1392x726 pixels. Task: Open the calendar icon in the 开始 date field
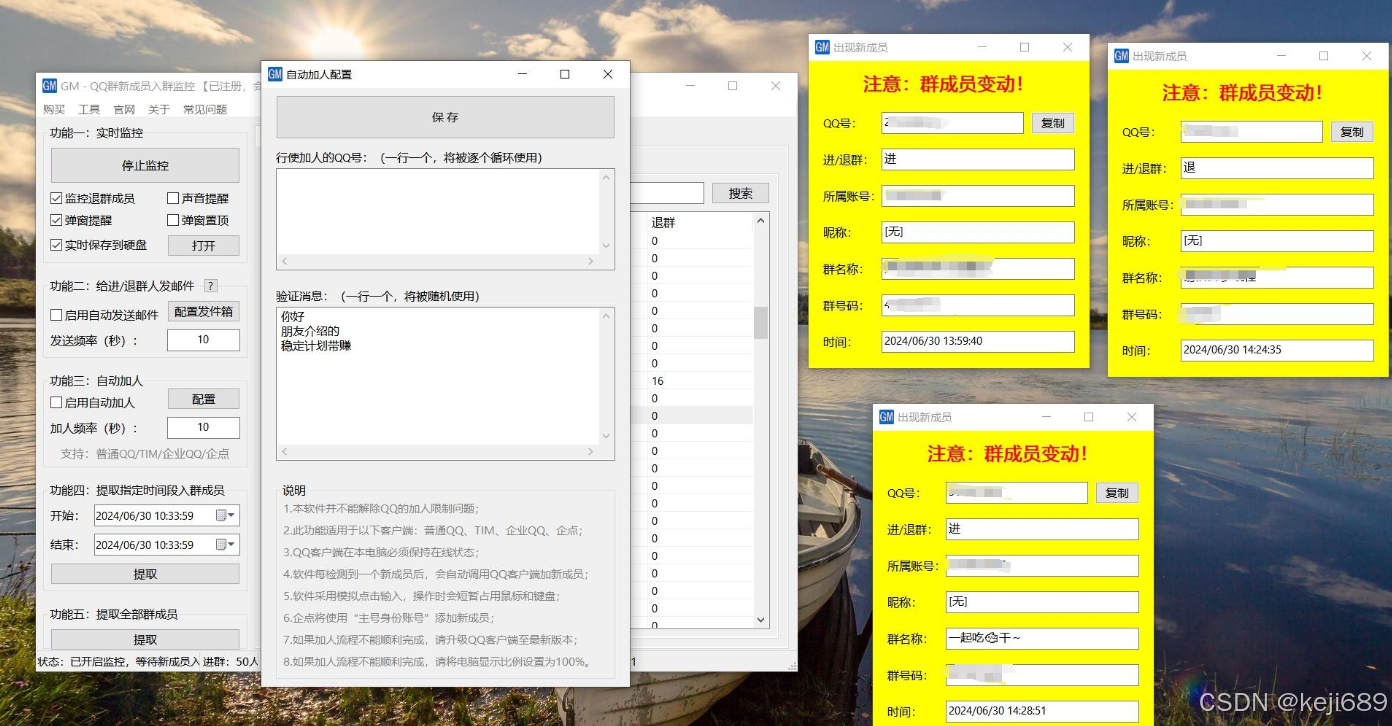pos(221,516)
